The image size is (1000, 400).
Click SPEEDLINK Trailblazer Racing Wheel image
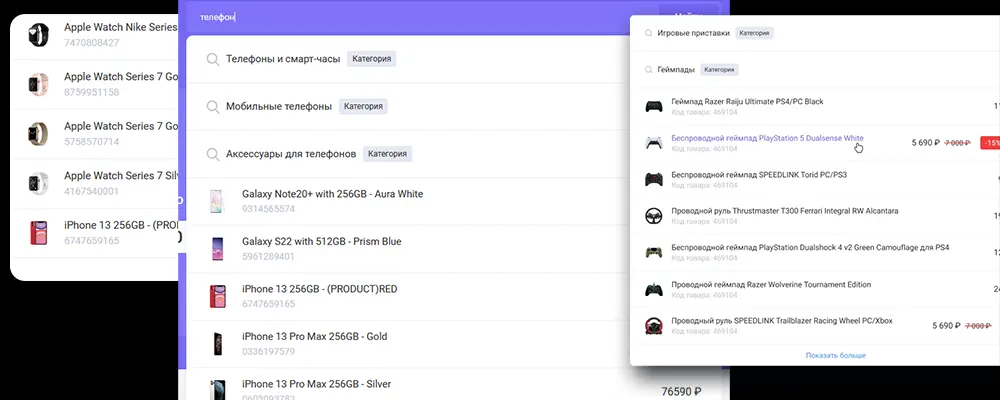click(x=654, y=326)
